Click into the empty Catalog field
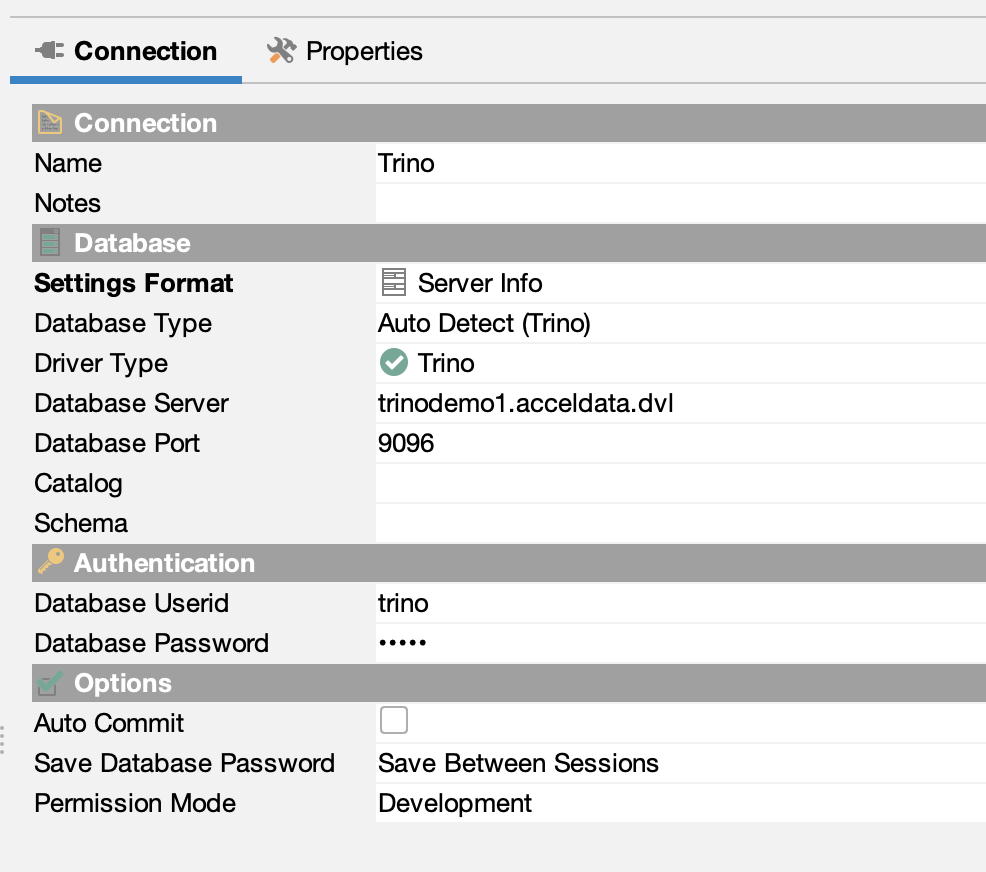Image resolution: width=986 pixels, height=872 pixels. (681, 483)
